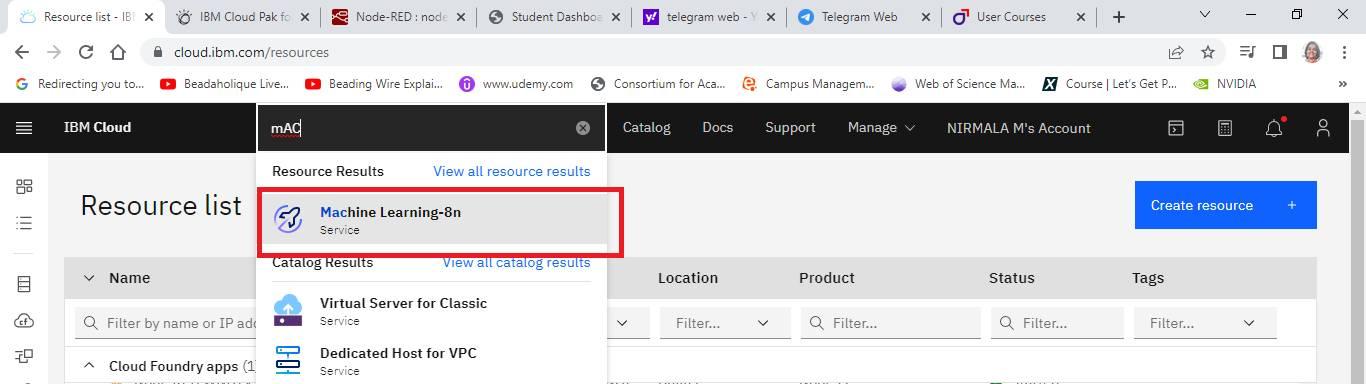Open the cost estimator calculator icon
The width and height of the screenshot is (1366, 384).
1225,128
